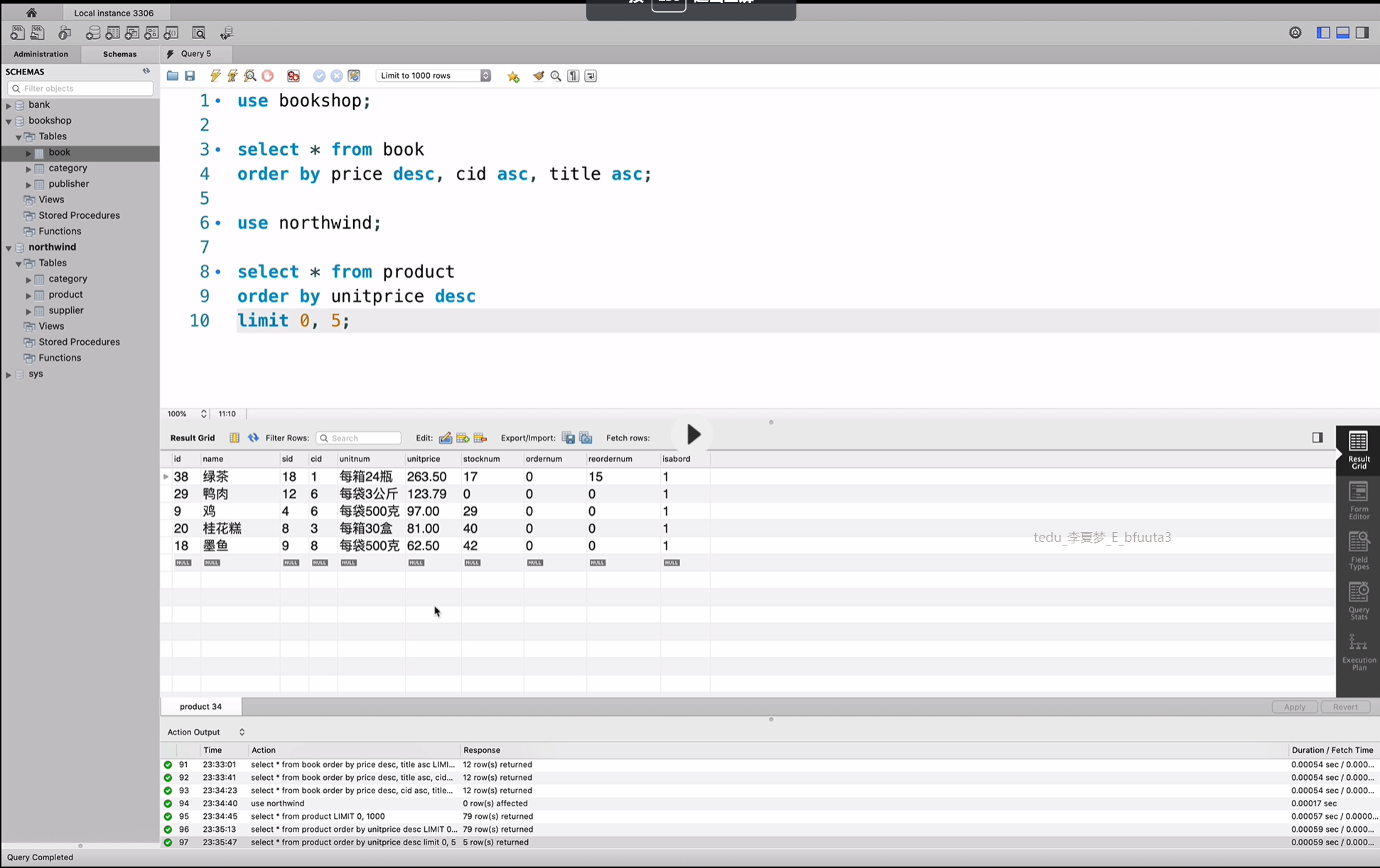Open Workbench preferences gear icon

coord(1295,33)
